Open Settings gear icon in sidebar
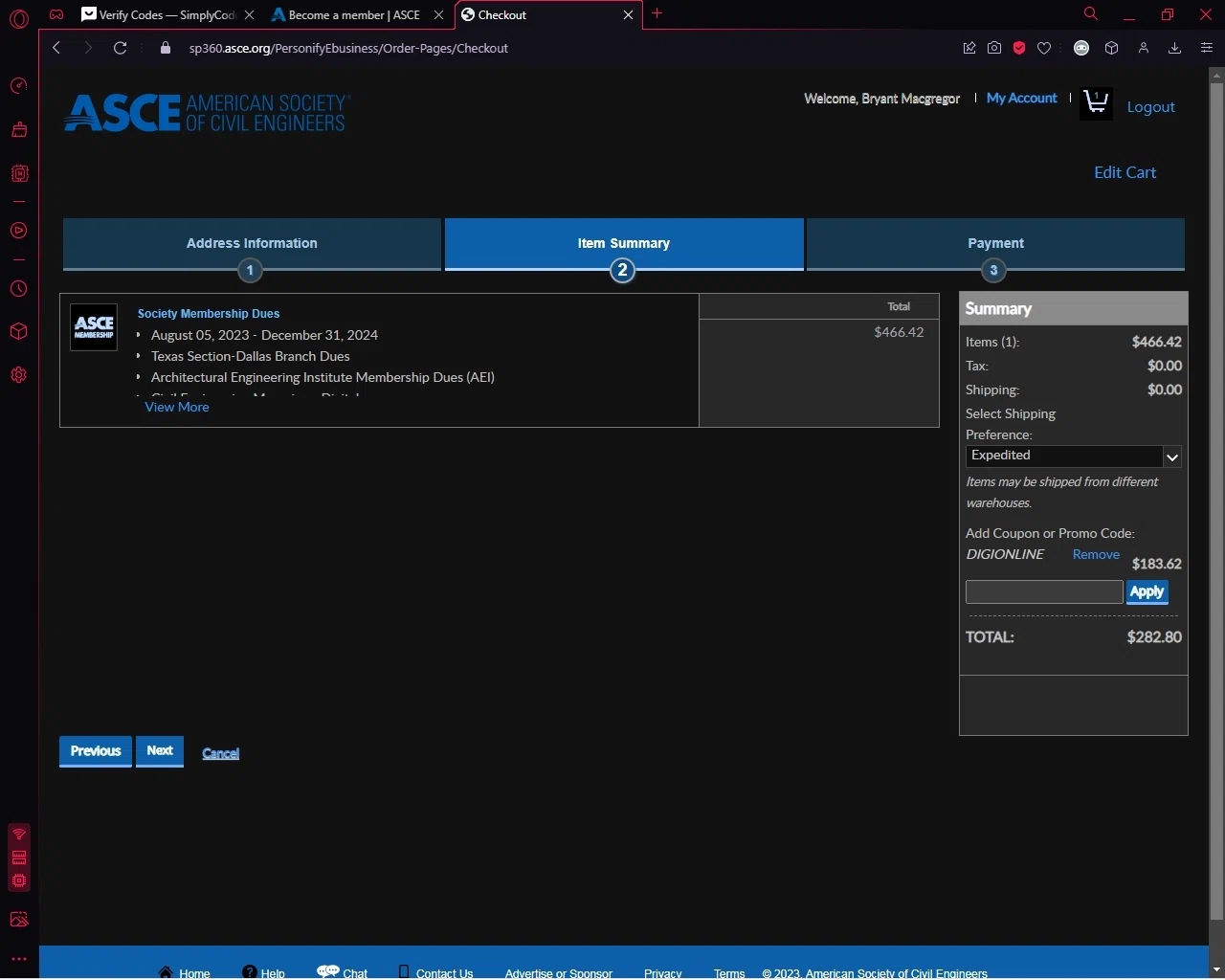This screenshot has width=1225, height=980. (x=18, y=375)
